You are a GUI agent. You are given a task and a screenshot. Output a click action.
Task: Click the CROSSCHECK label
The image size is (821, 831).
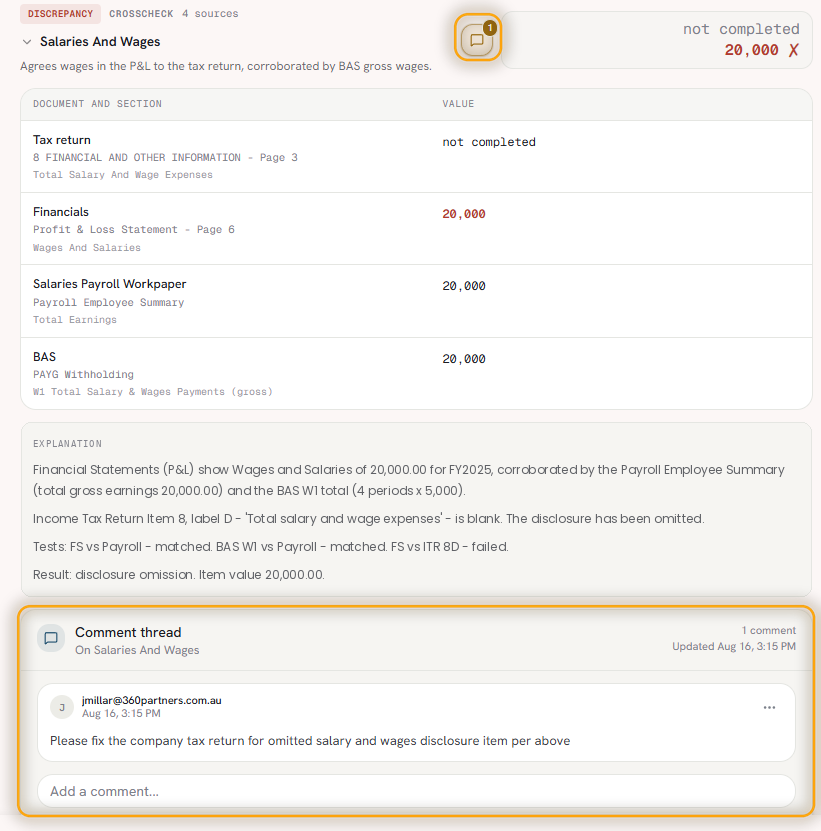pyautogui.click(x=141, y=14)
